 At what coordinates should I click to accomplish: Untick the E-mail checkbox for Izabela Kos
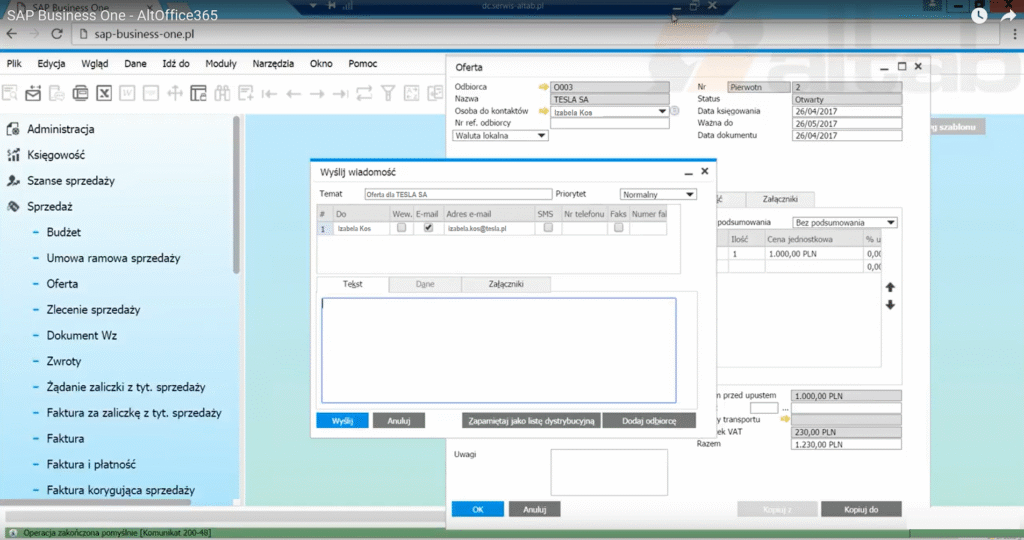(x=428, y=228)
